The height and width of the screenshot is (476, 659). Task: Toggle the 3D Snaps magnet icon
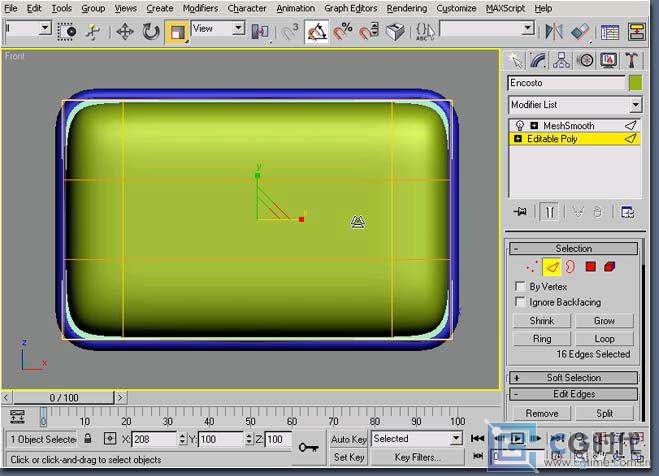(289, 32)
